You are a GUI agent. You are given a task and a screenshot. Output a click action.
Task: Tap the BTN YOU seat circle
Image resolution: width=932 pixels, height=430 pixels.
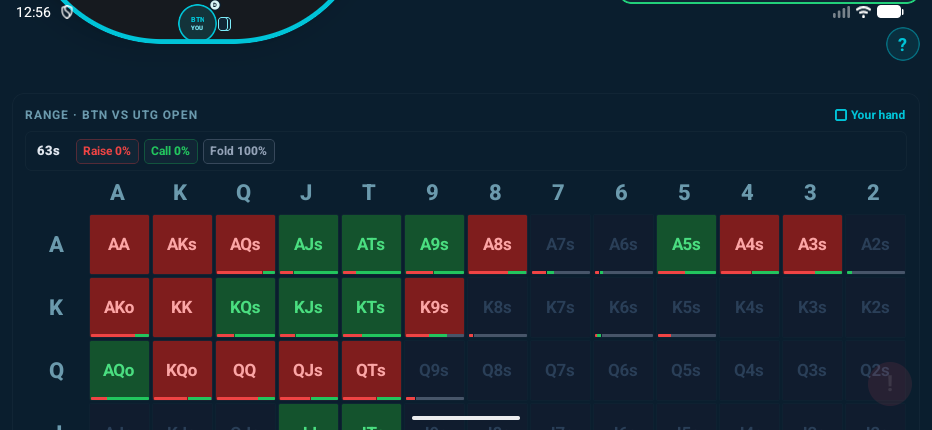(x=197, y=23)
